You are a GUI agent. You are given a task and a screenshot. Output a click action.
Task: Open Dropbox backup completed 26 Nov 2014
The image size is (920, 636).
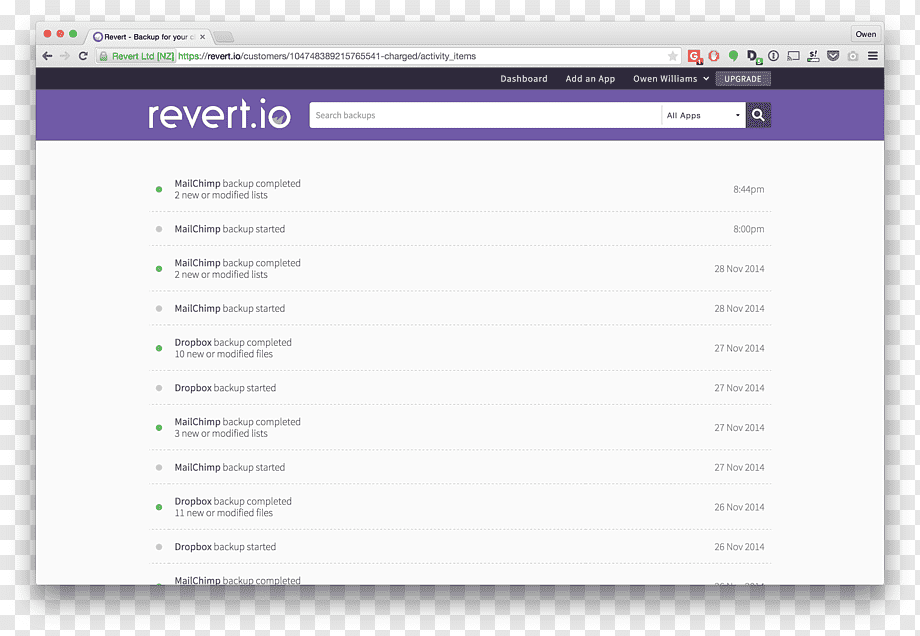click(x=460, y=507)
